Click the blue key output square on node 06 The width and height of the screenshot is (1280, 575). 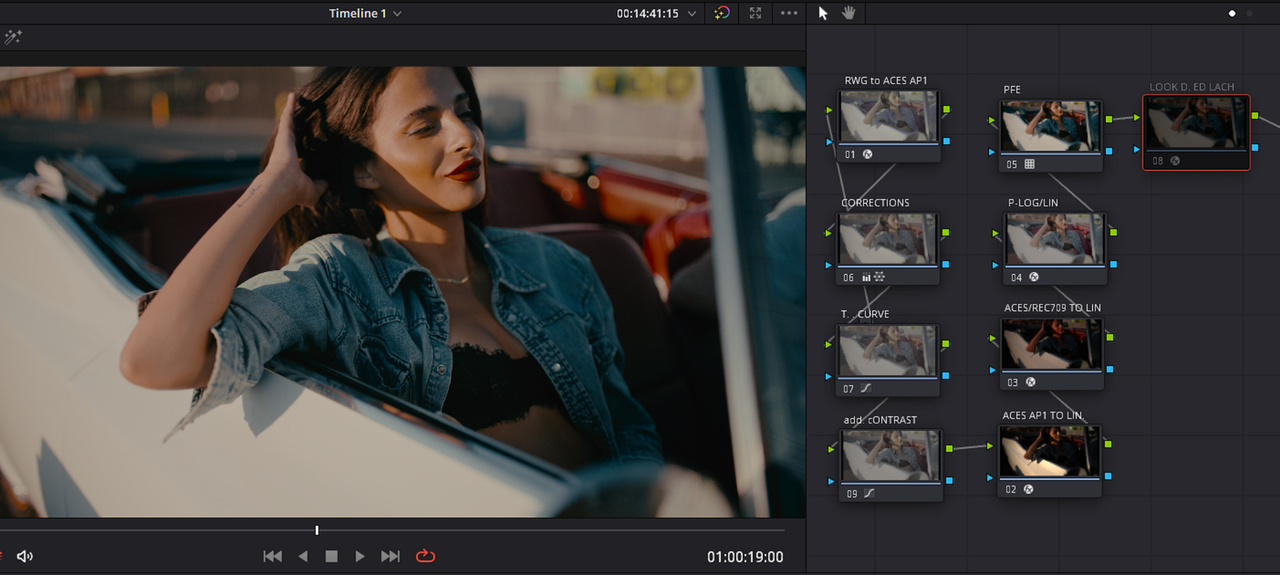pyautogui.click(x=946, y=265)
